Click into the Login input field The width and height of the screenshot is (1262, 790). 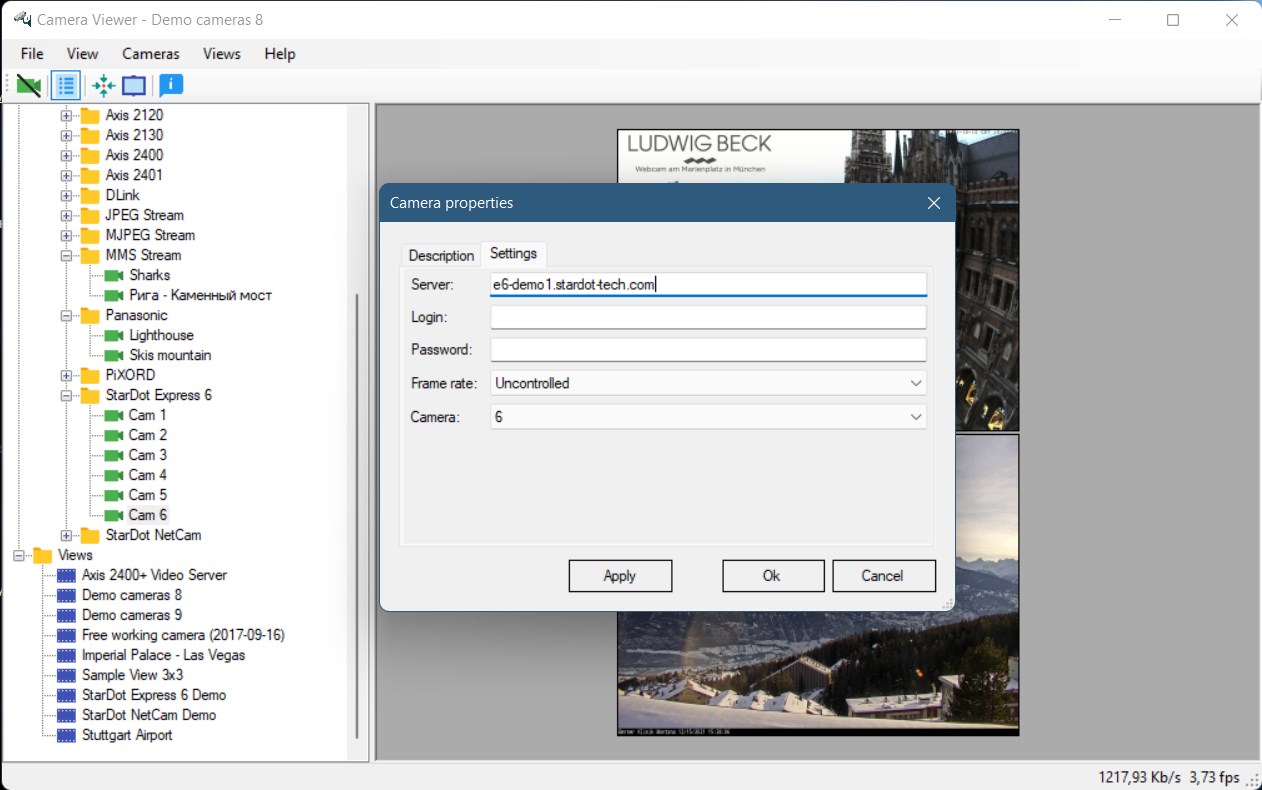pos(708,317)
